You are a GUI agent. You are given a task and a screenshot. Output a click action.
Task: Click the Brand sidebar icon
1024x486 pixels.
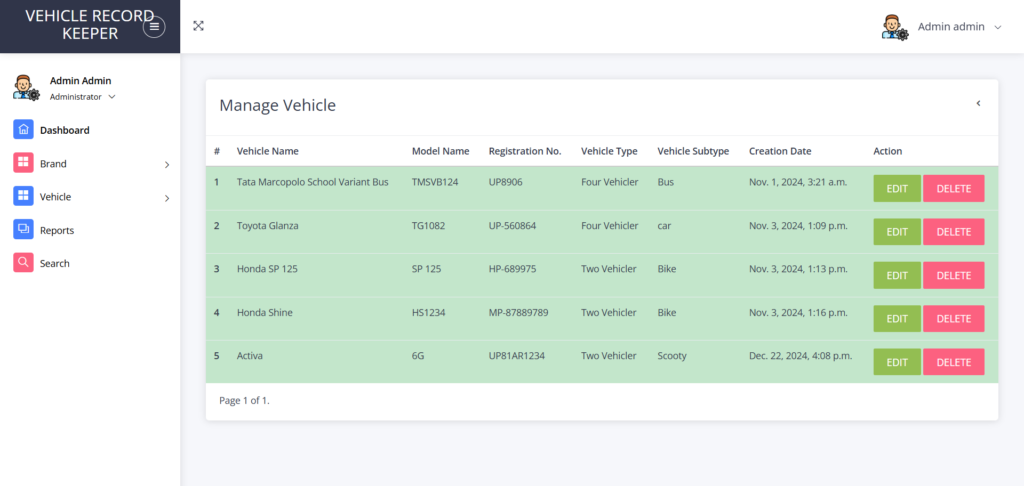[x=24, y=163]
